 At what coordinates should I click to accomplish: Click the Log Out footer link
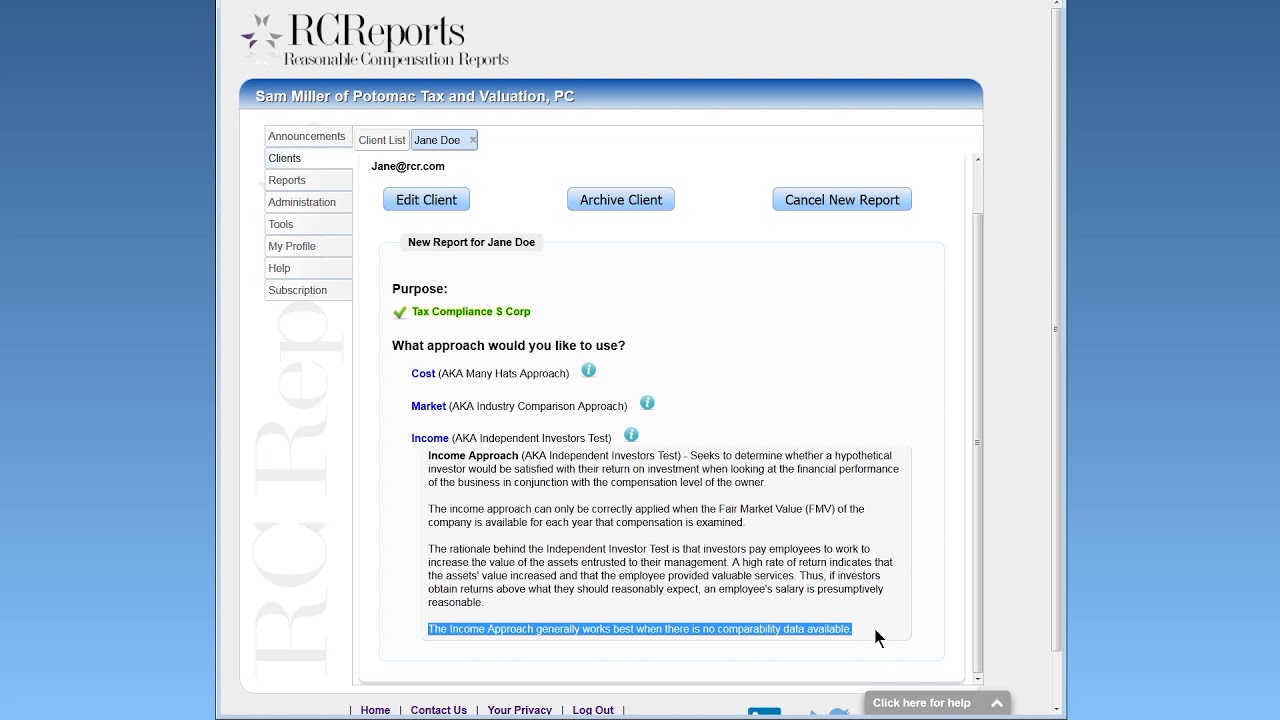[x=593, y=710]
